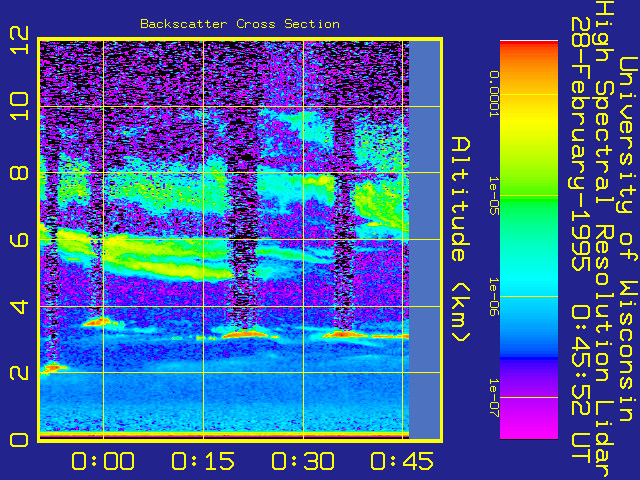Image resolution: width=640 pixels, height=480 pixels.
Task: Click the 0.0001 colorbar label
Action: coord(494,94)
